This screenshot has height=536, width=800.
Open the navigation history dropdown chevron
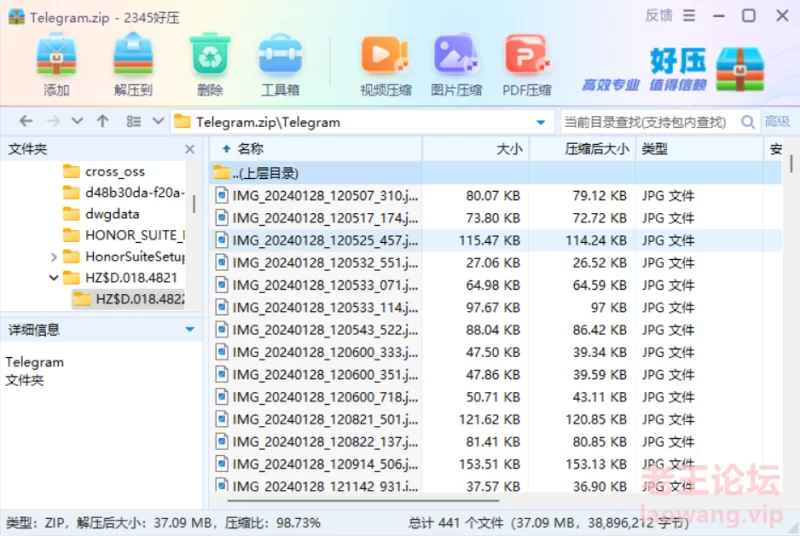point(77,121)
